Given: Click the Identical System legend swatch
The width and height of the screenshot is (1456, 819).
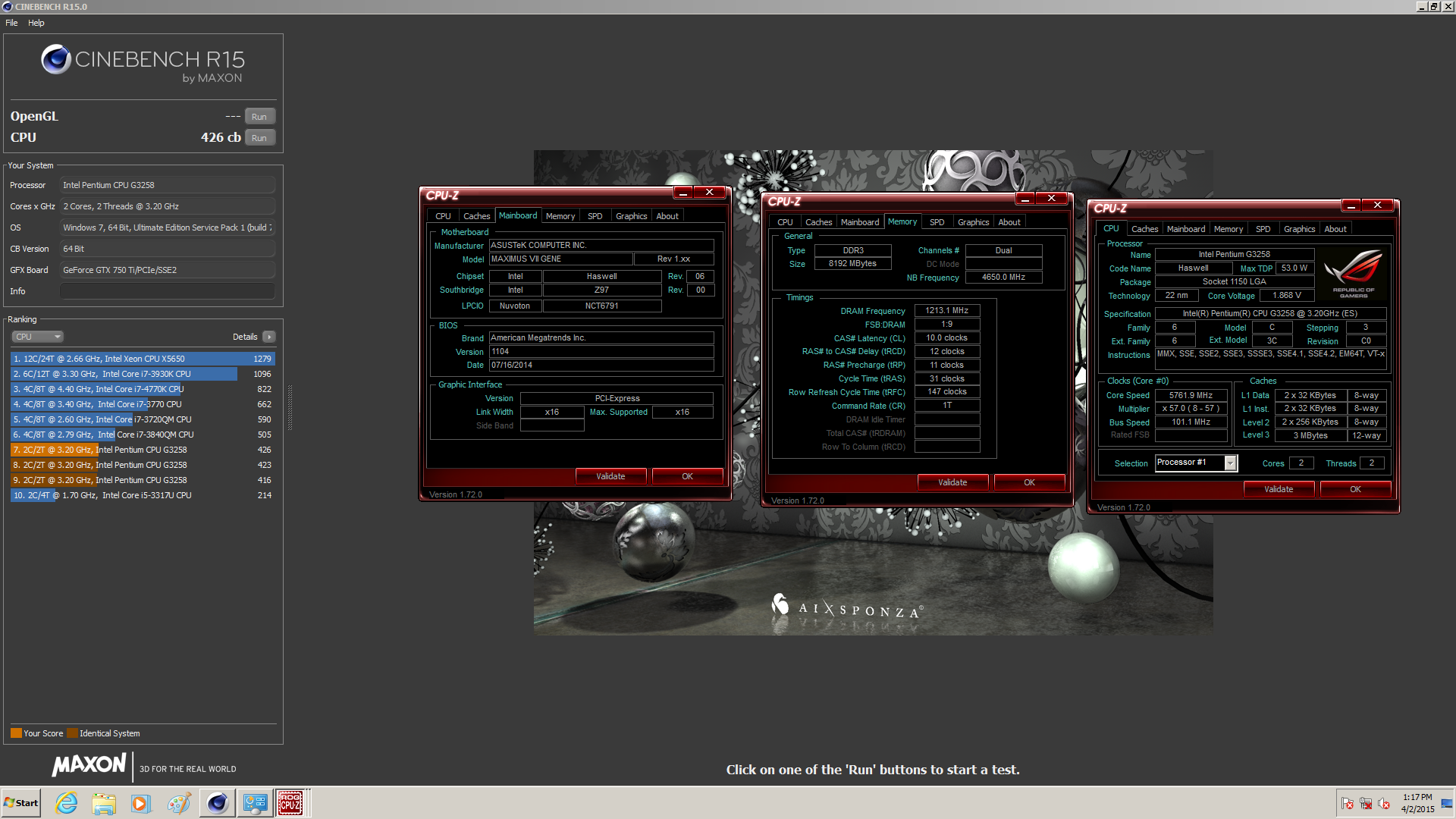Looking at the screenshot, I should click(x=72, y=733).
